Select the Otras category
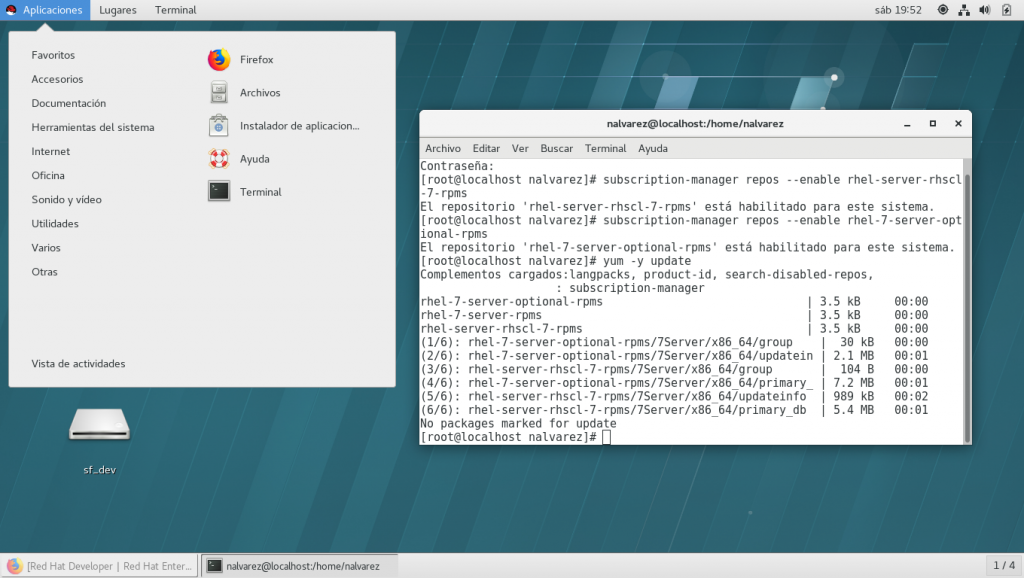 click(44, 272)
